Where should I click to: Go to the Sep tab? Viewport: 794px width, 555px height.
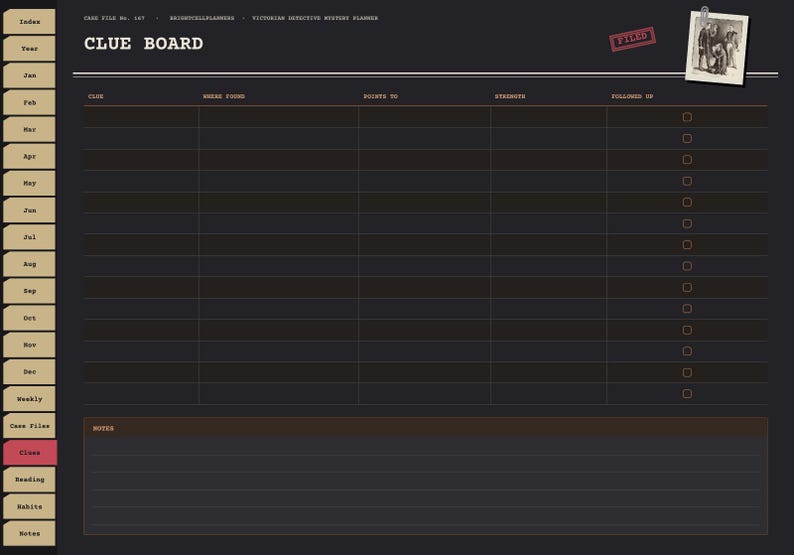tap(29, 291)
